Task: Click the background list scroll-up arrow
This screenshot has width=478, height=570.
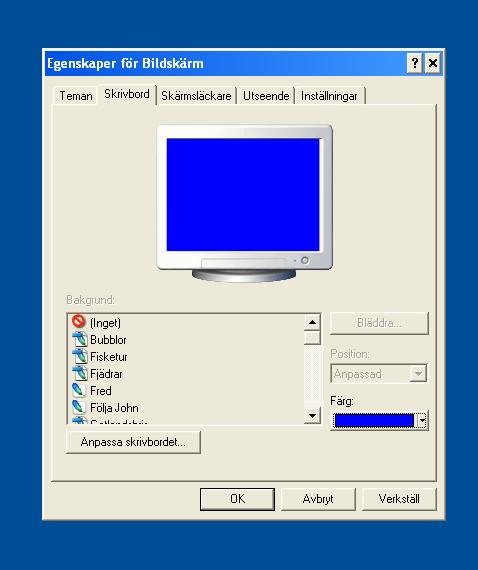Action: click(312, 322)
